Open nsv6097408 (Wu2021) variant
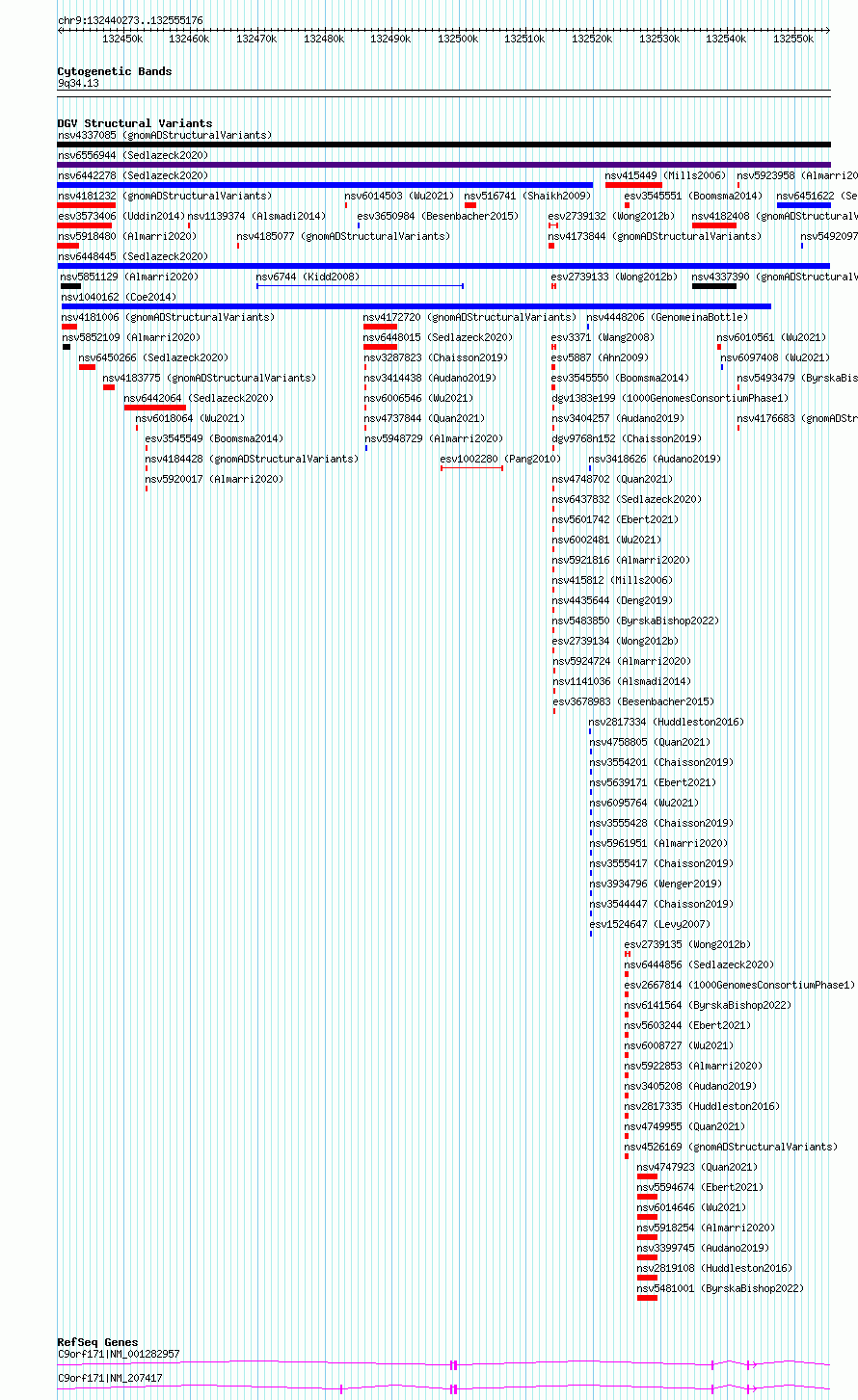Image resolution: width=858 pixels, height=1400 pixels. click(774, 357)
